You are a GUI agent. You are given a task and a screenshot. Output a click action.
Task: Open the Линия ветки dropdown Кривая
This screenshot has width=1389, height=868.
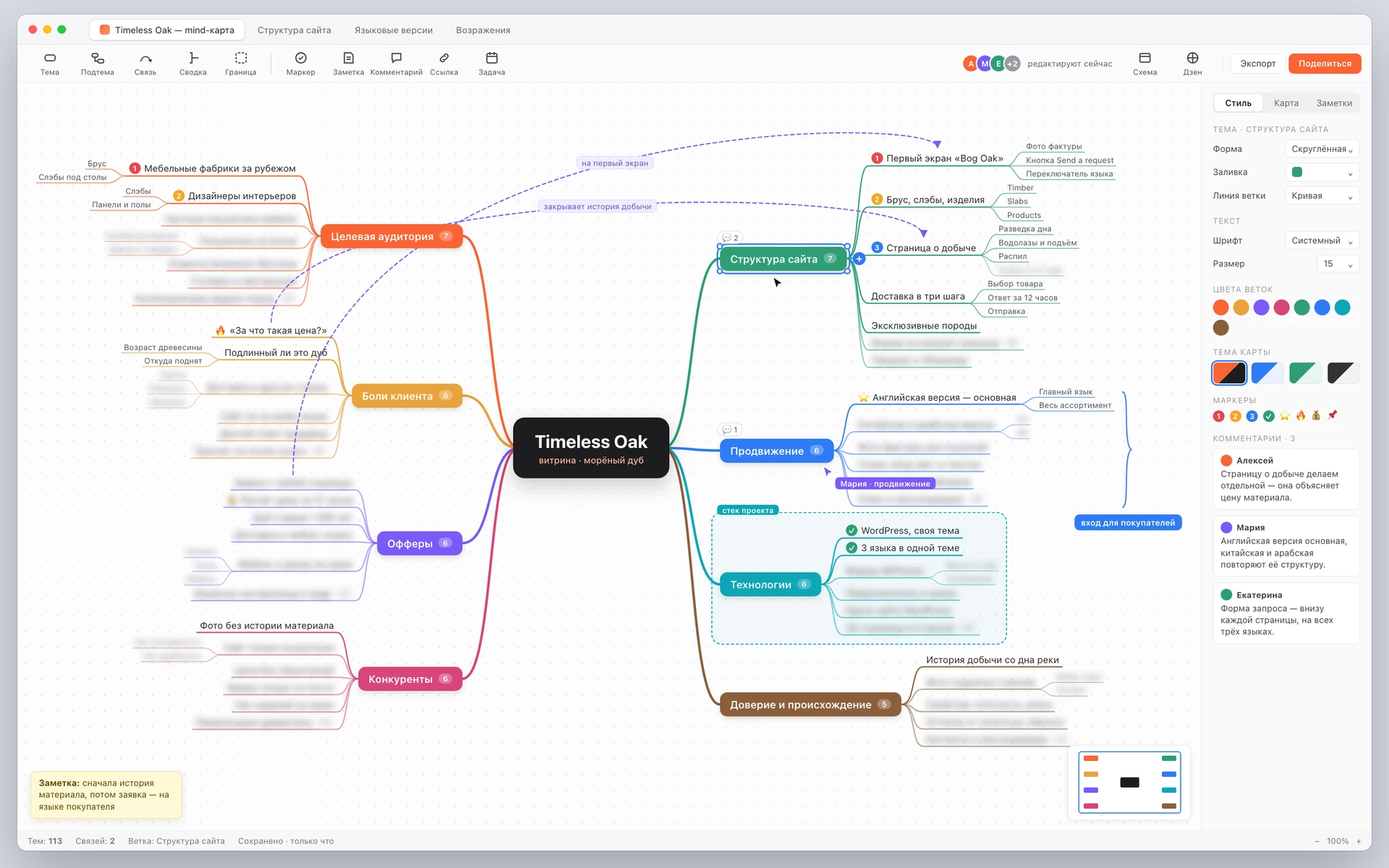coord(1322,196)
